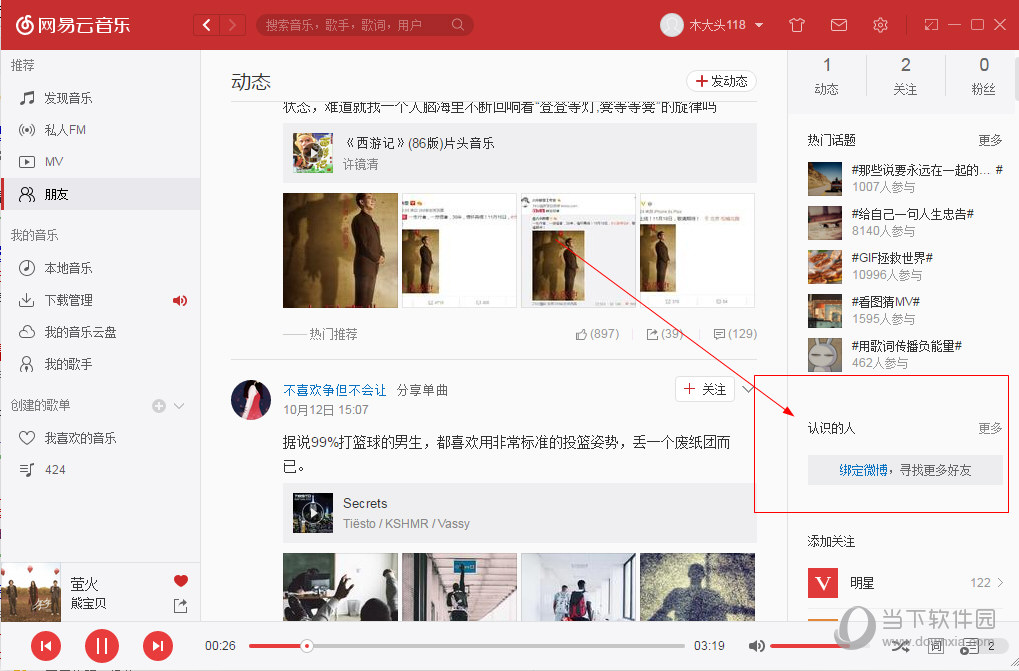The image size is (1019, 671).
Task: Open 我的音乐云盘 music cloud disk
Action: pyautogui.click(x=73, y=332)
